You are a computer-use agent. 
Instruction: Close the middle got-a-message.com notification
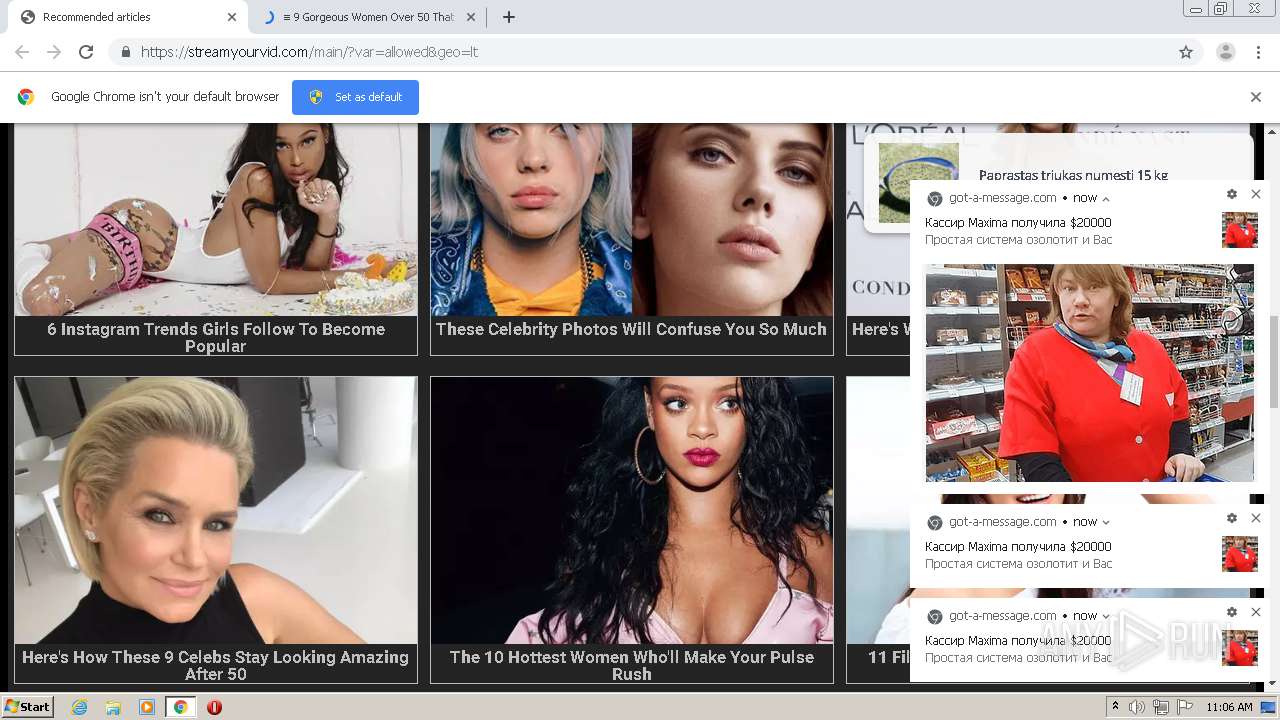pos(1256,518)
